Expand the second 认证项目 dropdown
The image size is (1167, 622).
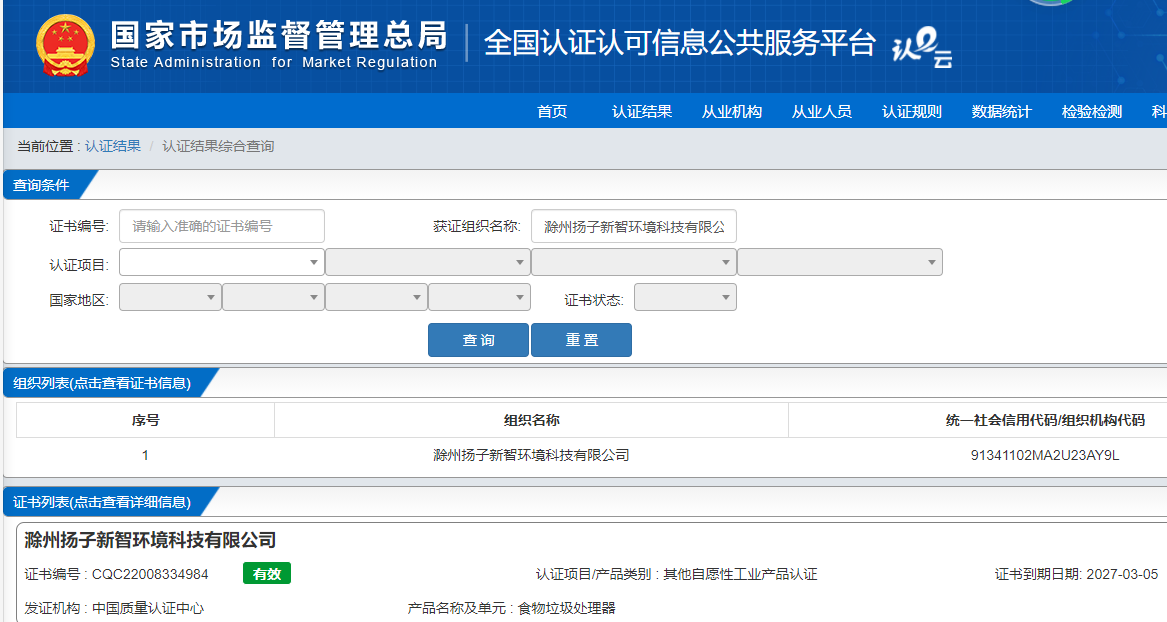(428, 262)
